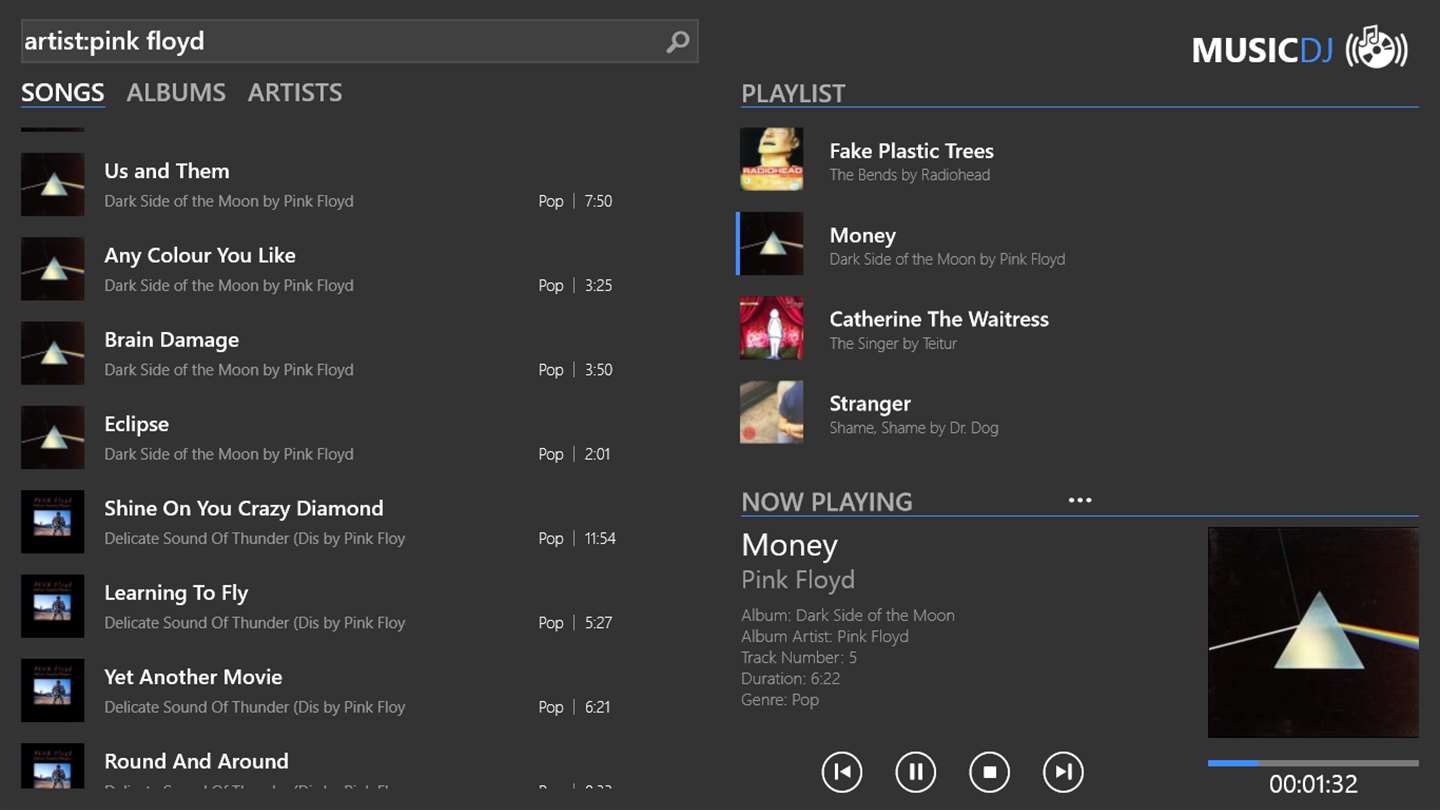Click the playback progress bar
This screenshot has height=810, width=1440.
[x=1312, y=763]
